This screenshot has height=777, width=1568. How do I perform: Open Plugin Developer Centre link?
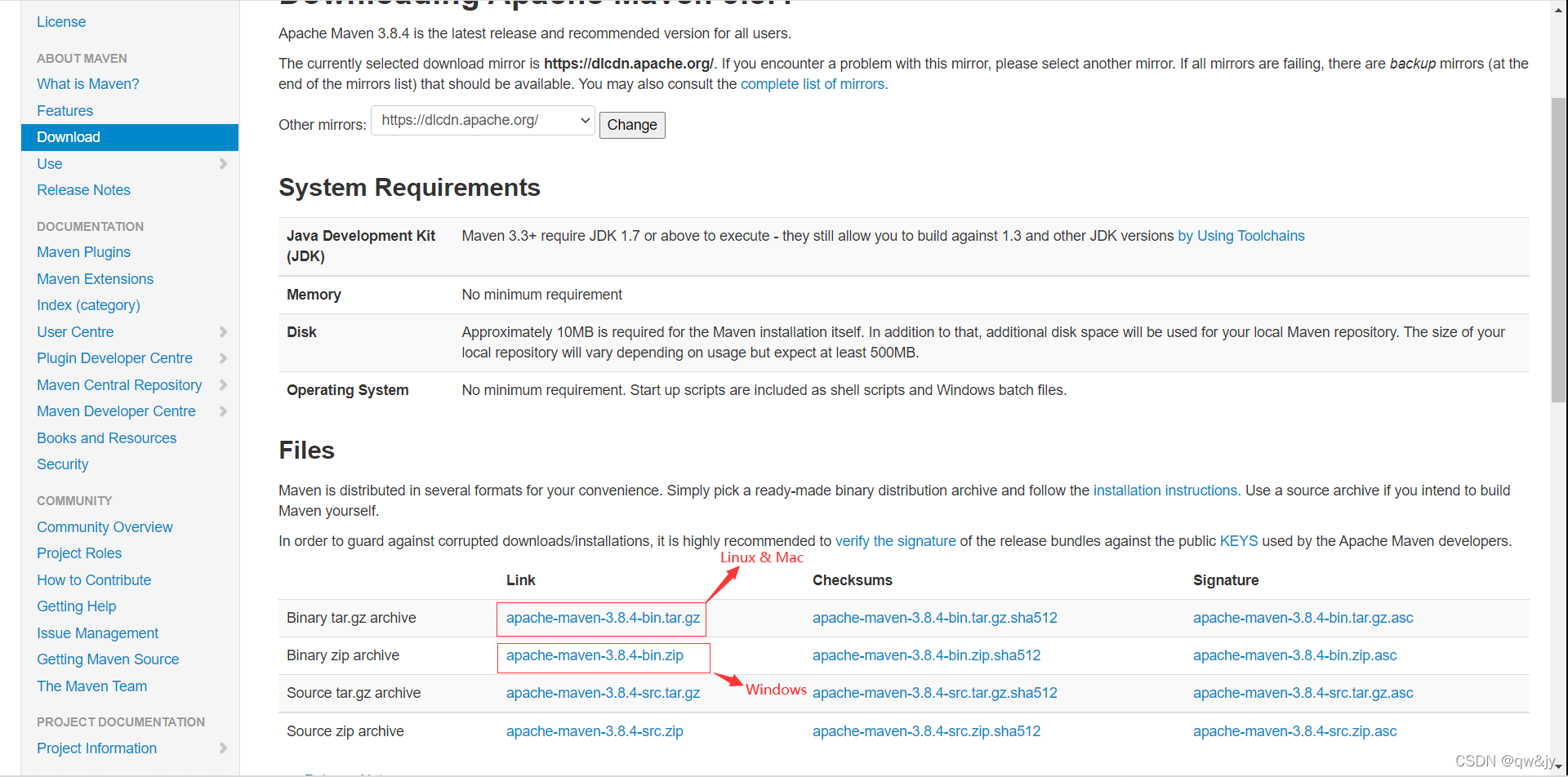click(x=114, y=358)
